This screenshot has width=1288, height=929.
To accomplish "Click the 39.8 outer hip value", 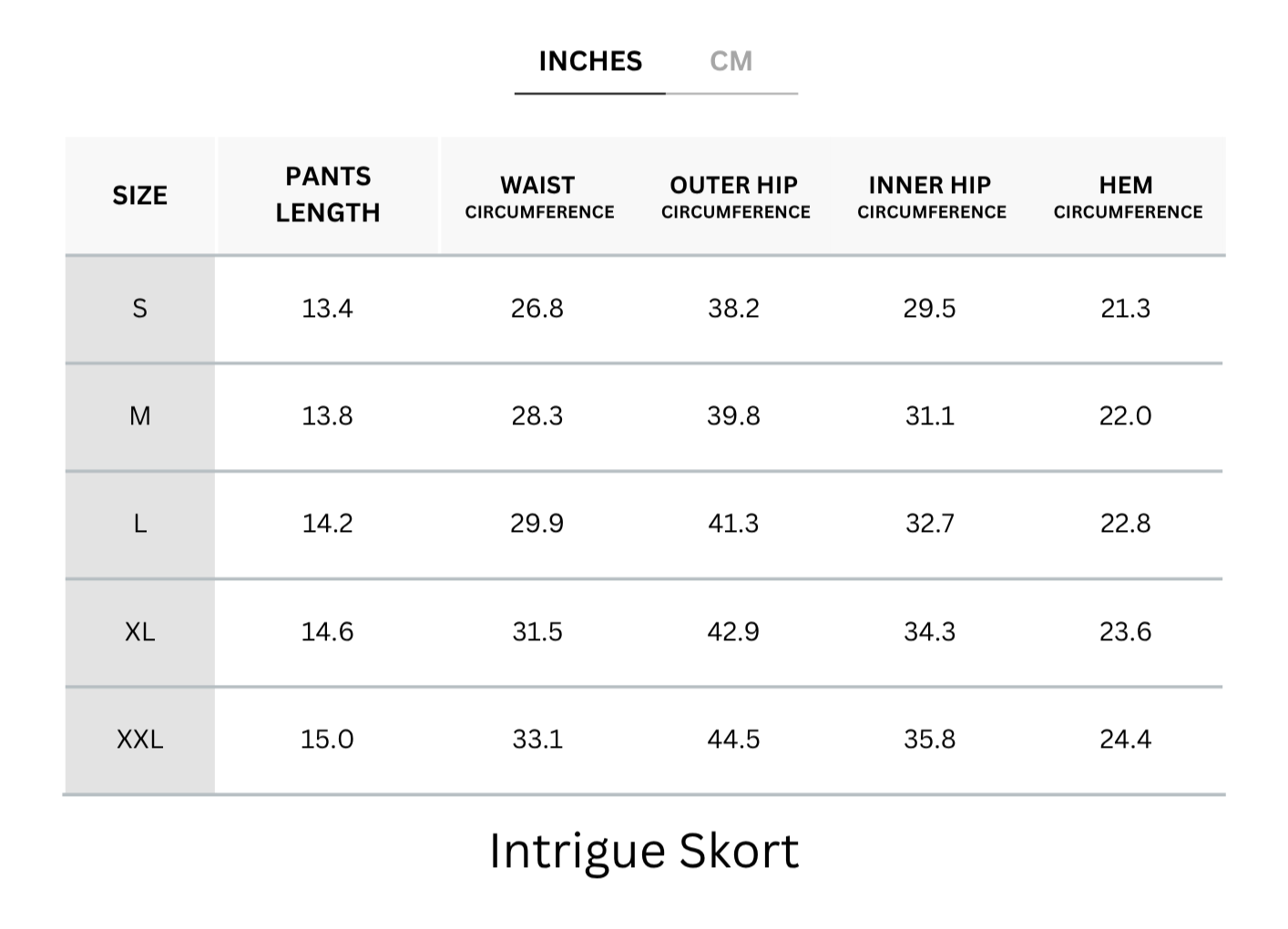I will coord(733,416).
